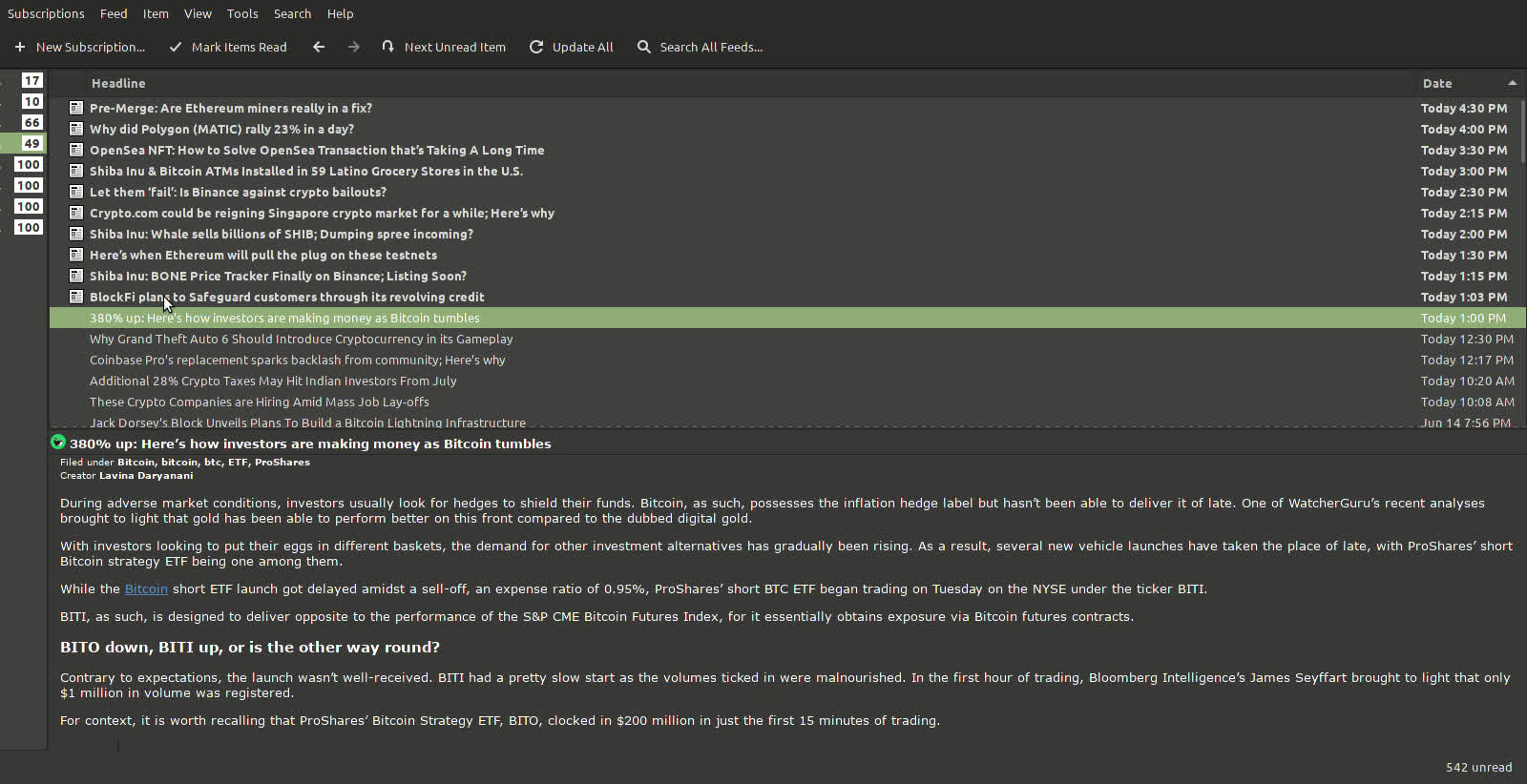Screen dimensions: 1527x784
Task: Select headline 'Here's when Ethereum will pull the plug'
Action: [x=263, y=255]
